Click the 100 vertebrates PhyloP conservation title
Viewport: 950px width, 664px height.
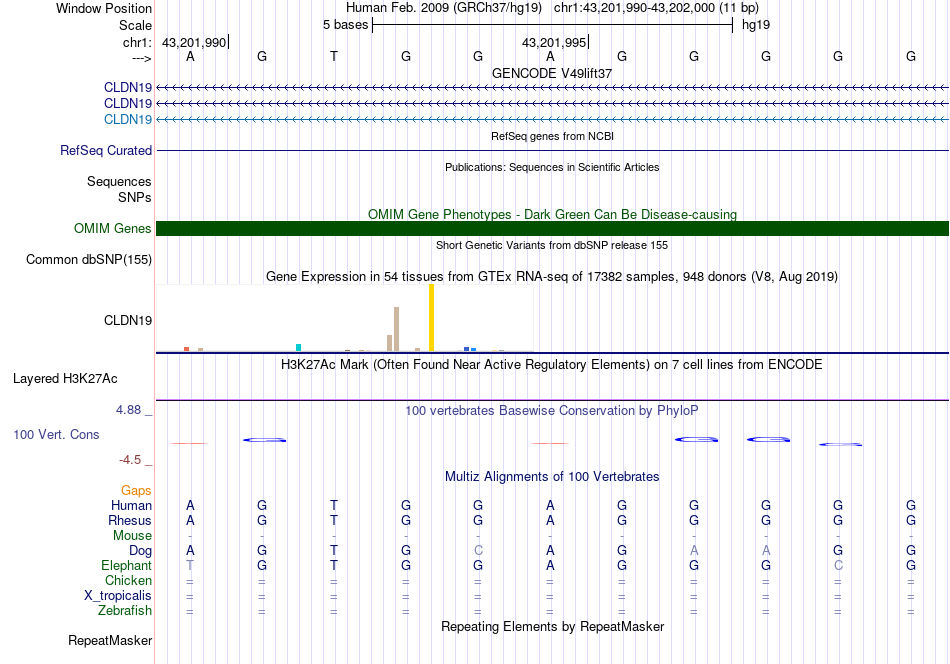click(552, 411)
